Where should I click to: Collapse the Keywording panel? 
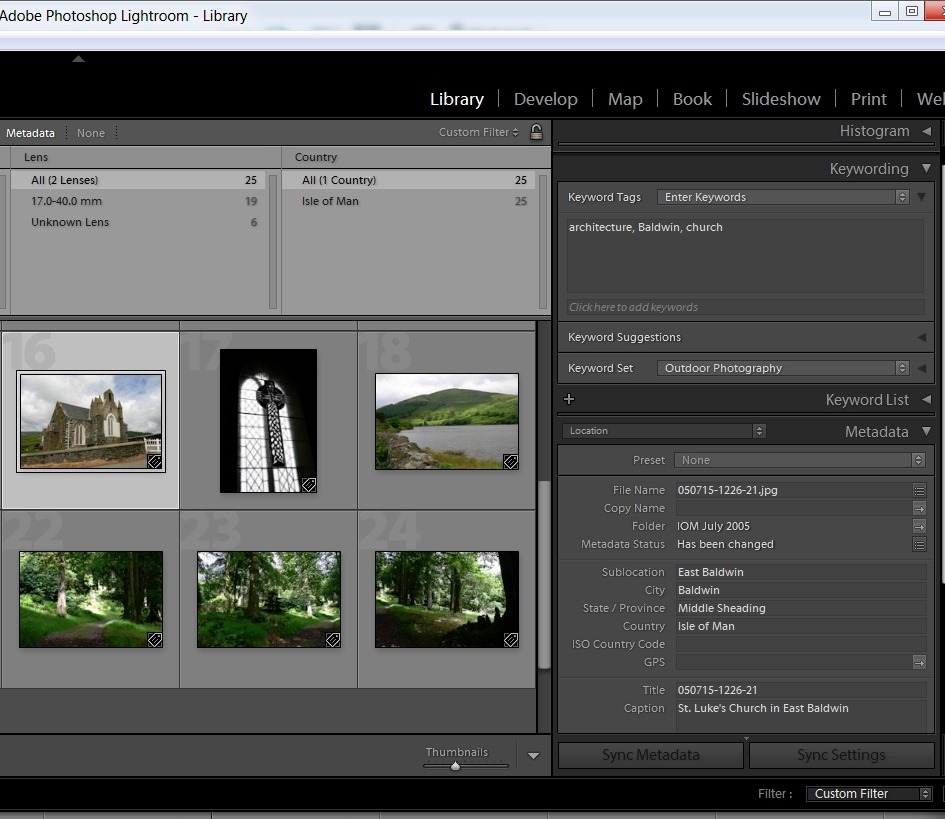click(927, 169)
